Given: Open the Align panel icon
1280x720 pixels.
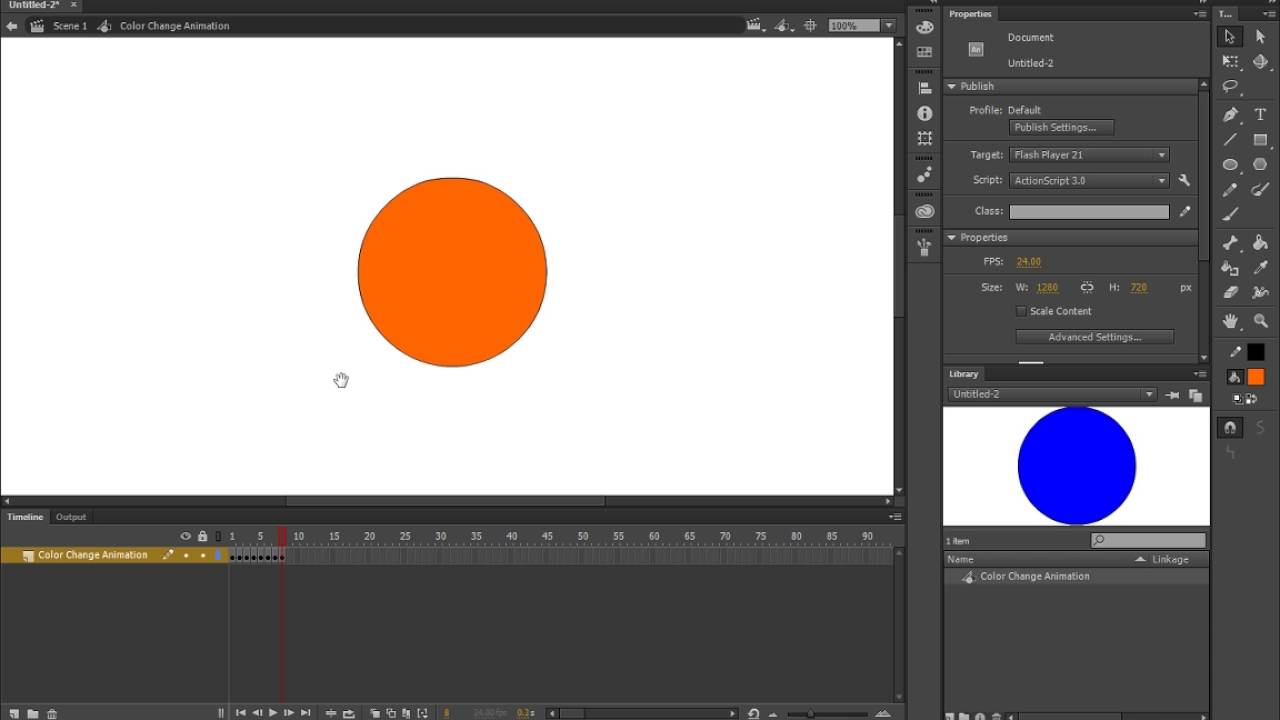Looking at the screenshot, I should pyautogui.click(x=925, y=88).
